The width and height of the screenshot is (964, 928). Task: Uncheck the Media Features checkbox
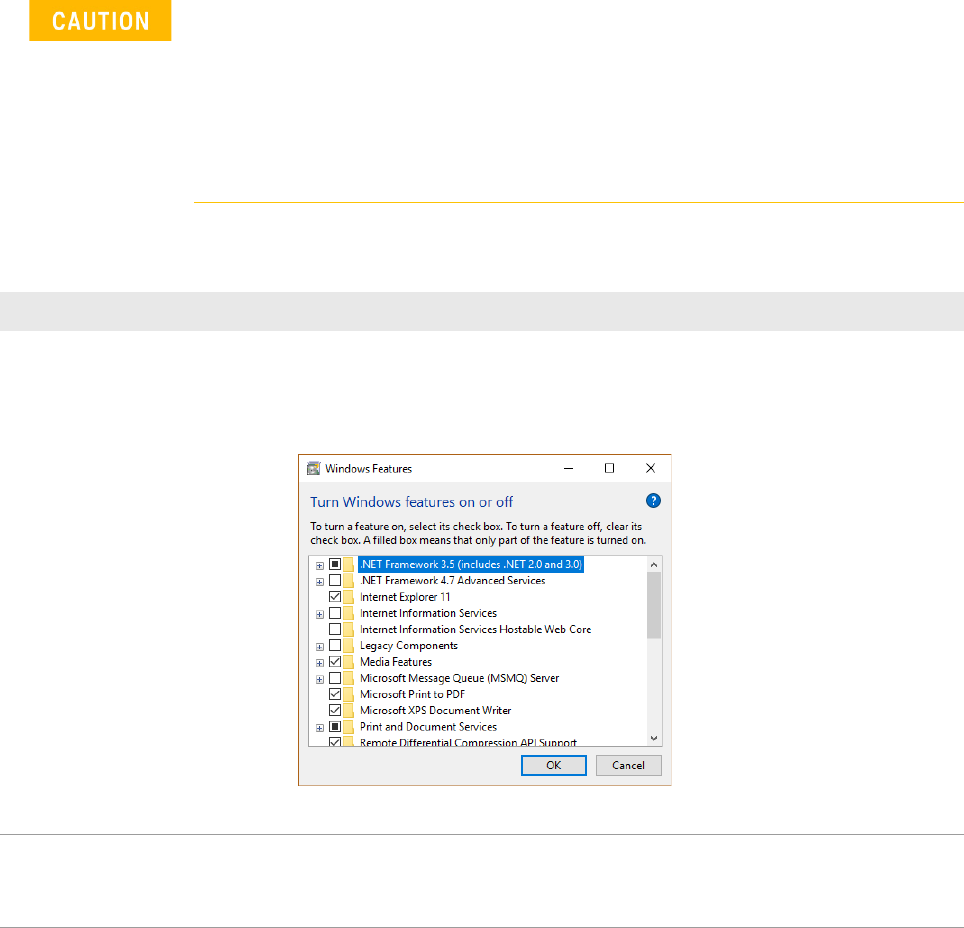[x=335, y=662]
